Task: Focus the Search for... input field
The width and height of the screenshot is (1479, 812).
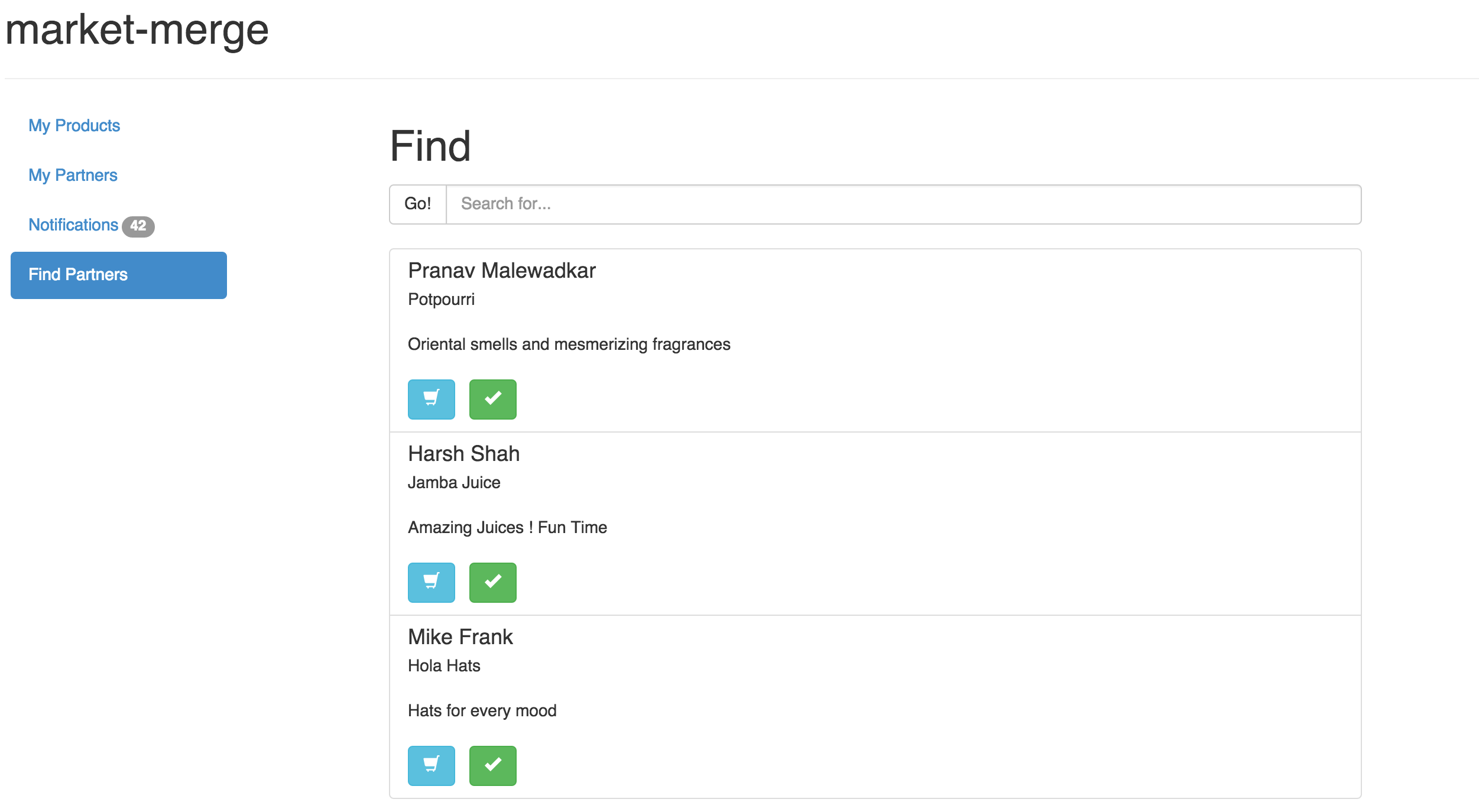Action: point(903,204)
